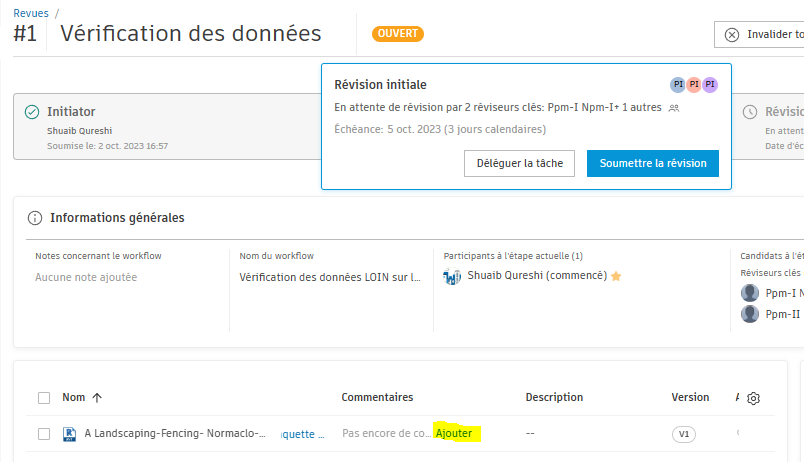Click the green check icon beside Initiator
804x462 pixels.
pos(32,112)
